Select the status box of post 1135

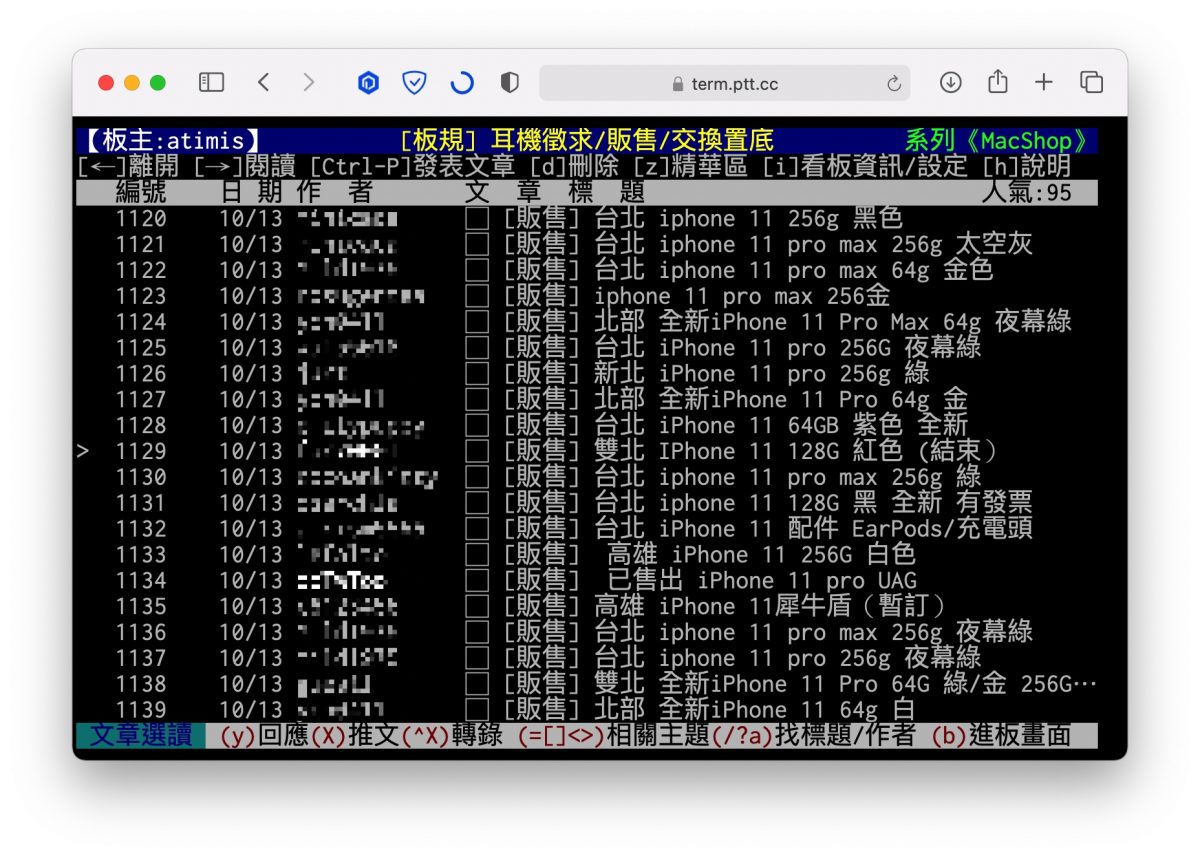[477, 607]
